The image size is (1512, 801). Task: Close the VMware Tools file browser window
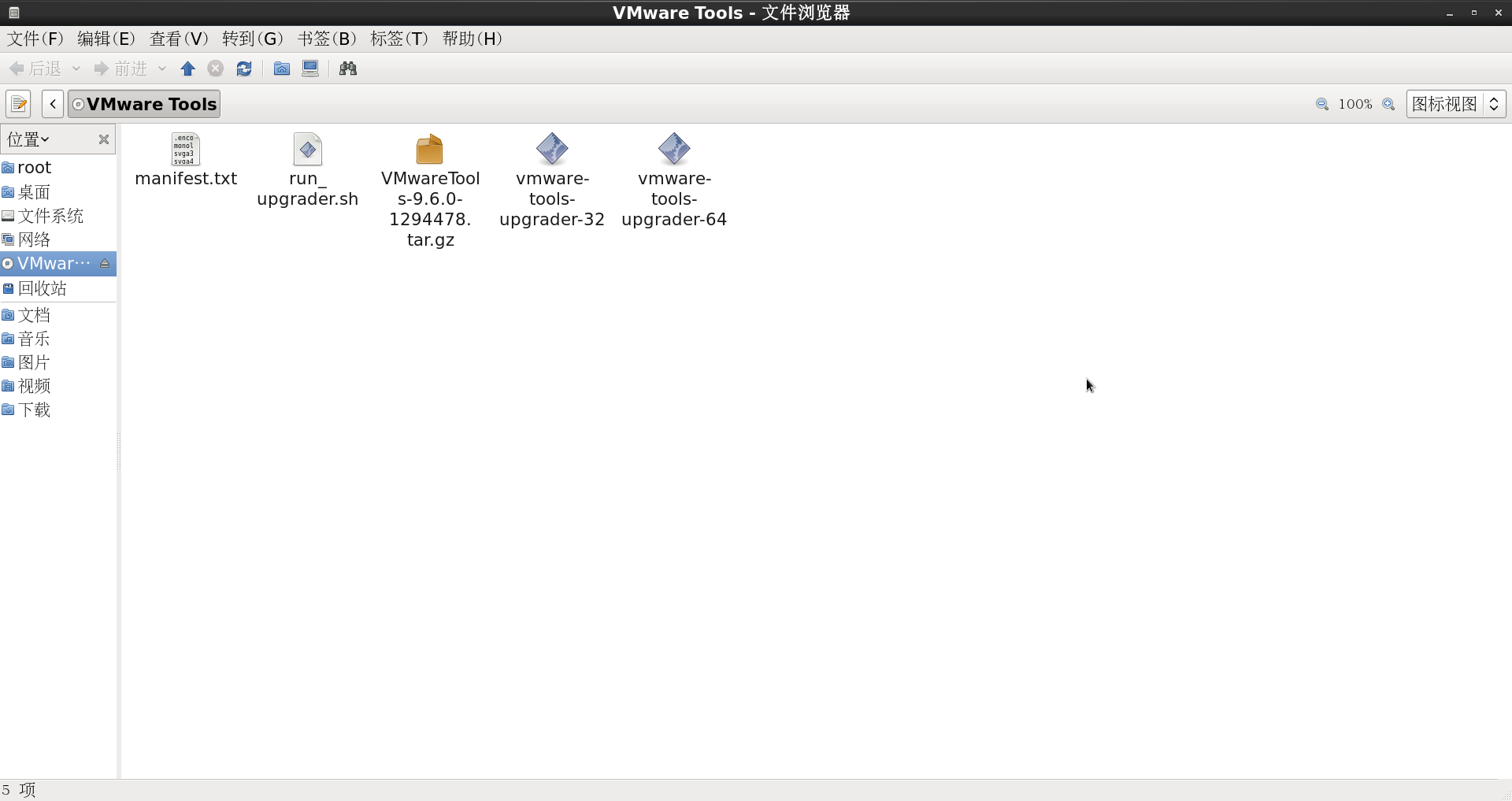(x=1498, y=13)
